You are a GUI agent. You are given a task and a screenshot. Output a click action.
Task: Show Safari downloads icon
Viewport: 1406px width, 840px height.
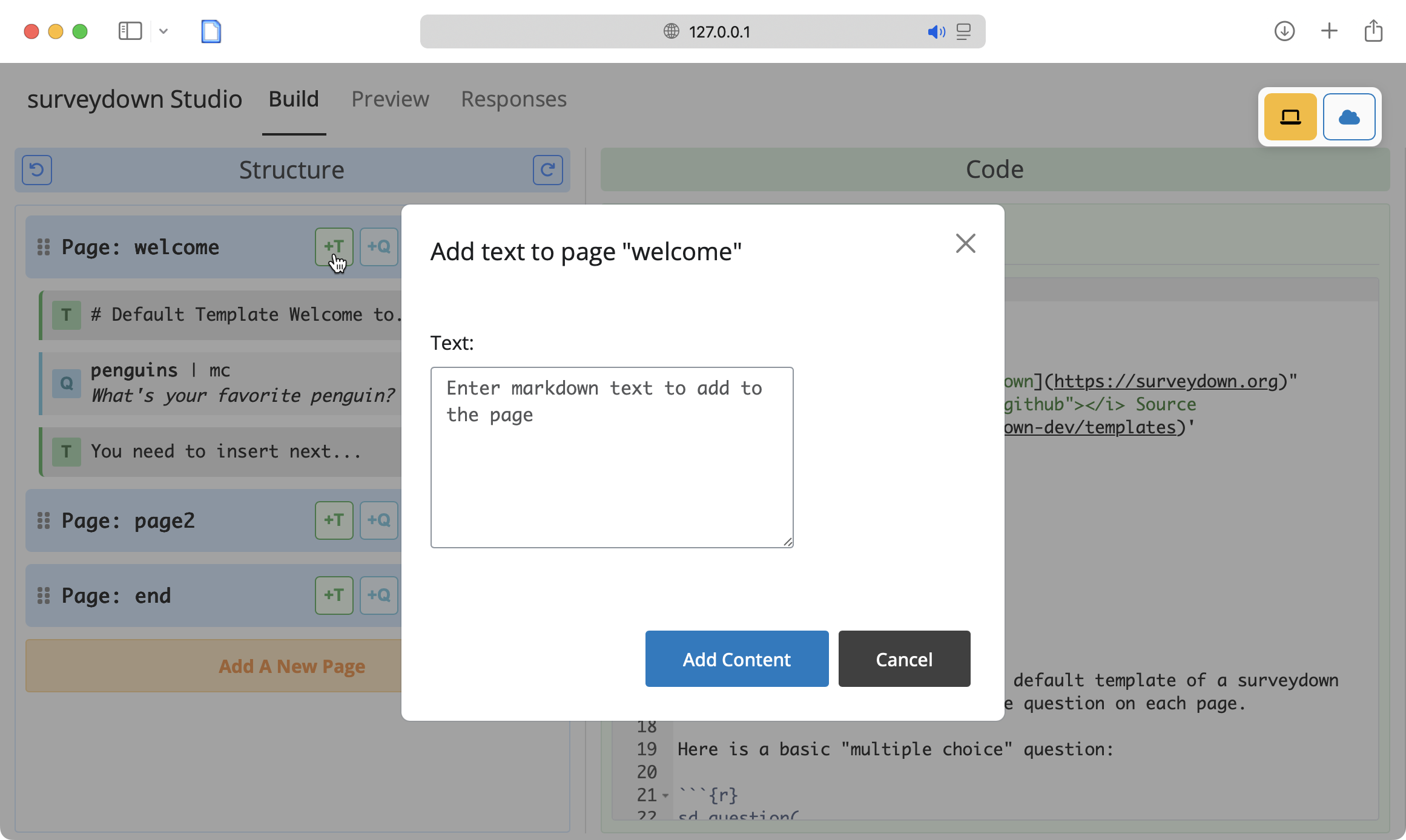tap(1284, 31)
